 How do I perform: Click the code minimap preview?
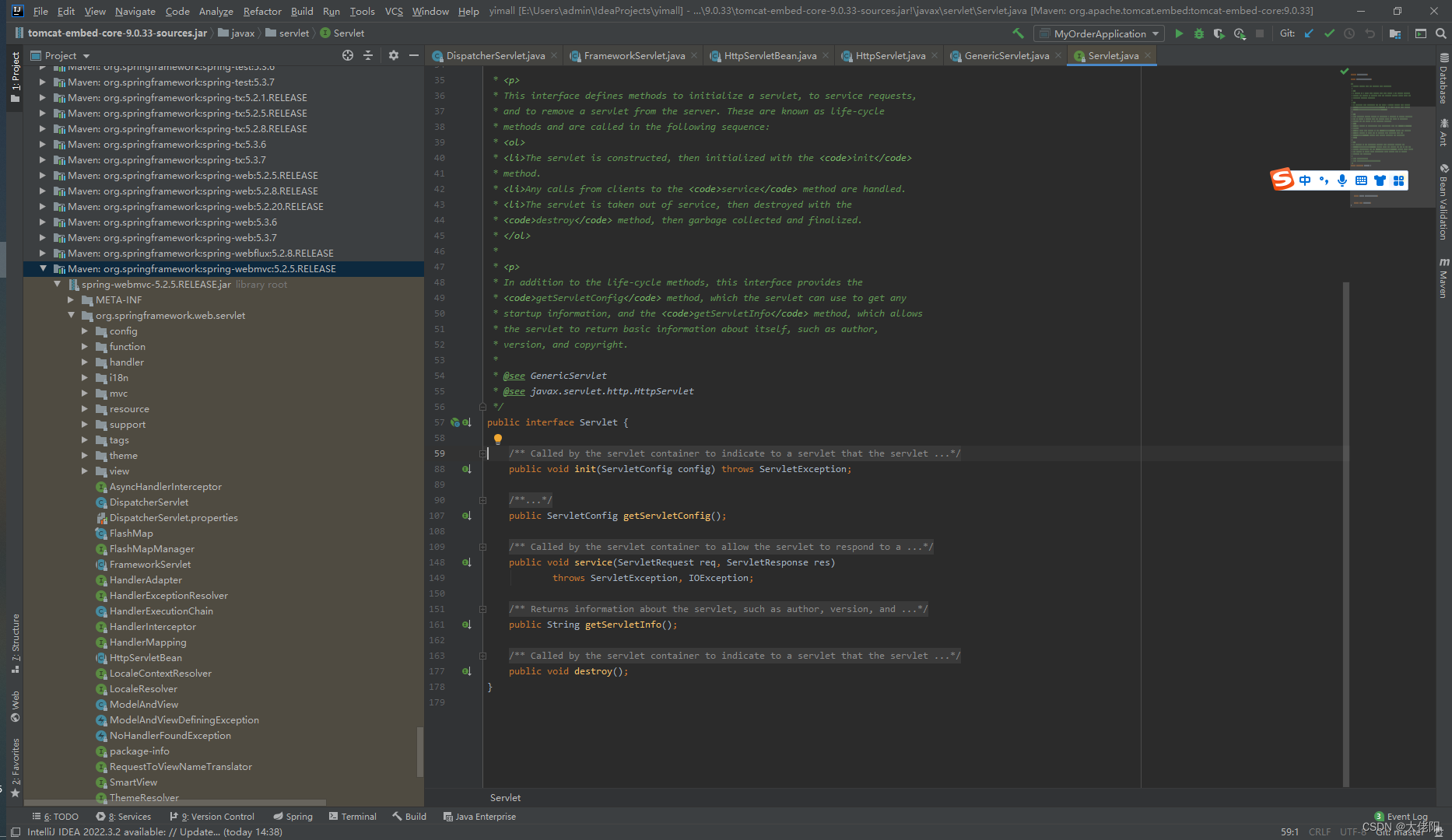1391,140
